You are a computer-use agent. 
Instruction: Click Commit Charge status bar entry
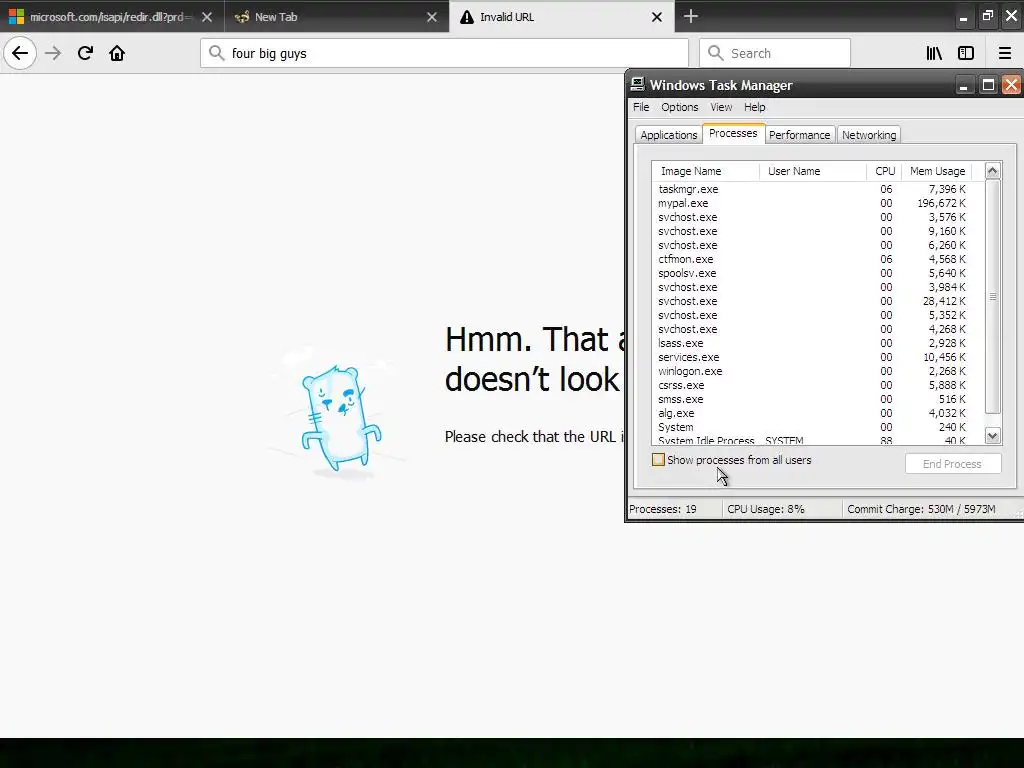[921, 509]
